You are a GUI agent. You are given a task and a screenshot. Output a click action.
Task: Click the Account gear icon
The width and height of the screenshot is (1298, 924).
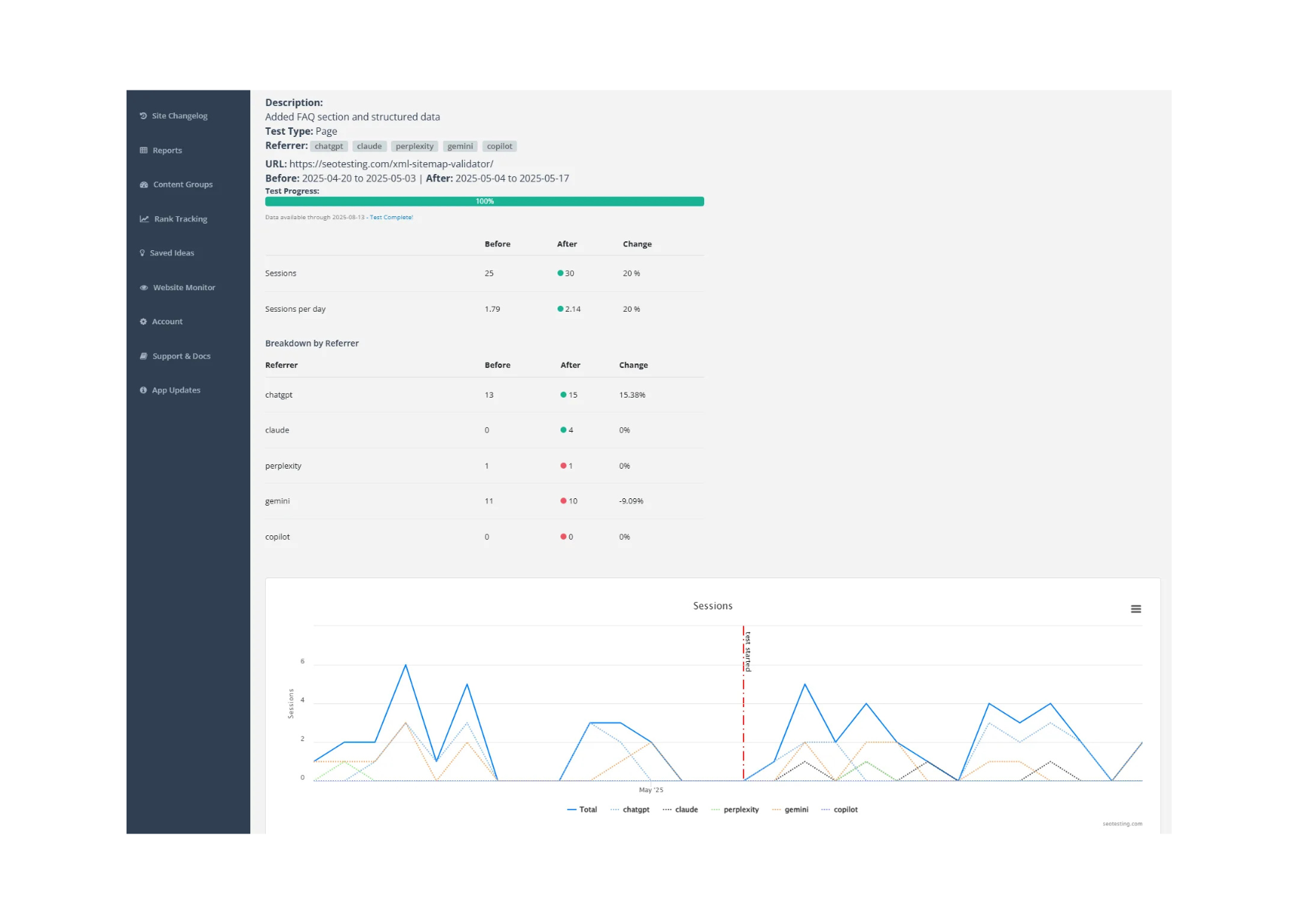[x=144, y=322]
